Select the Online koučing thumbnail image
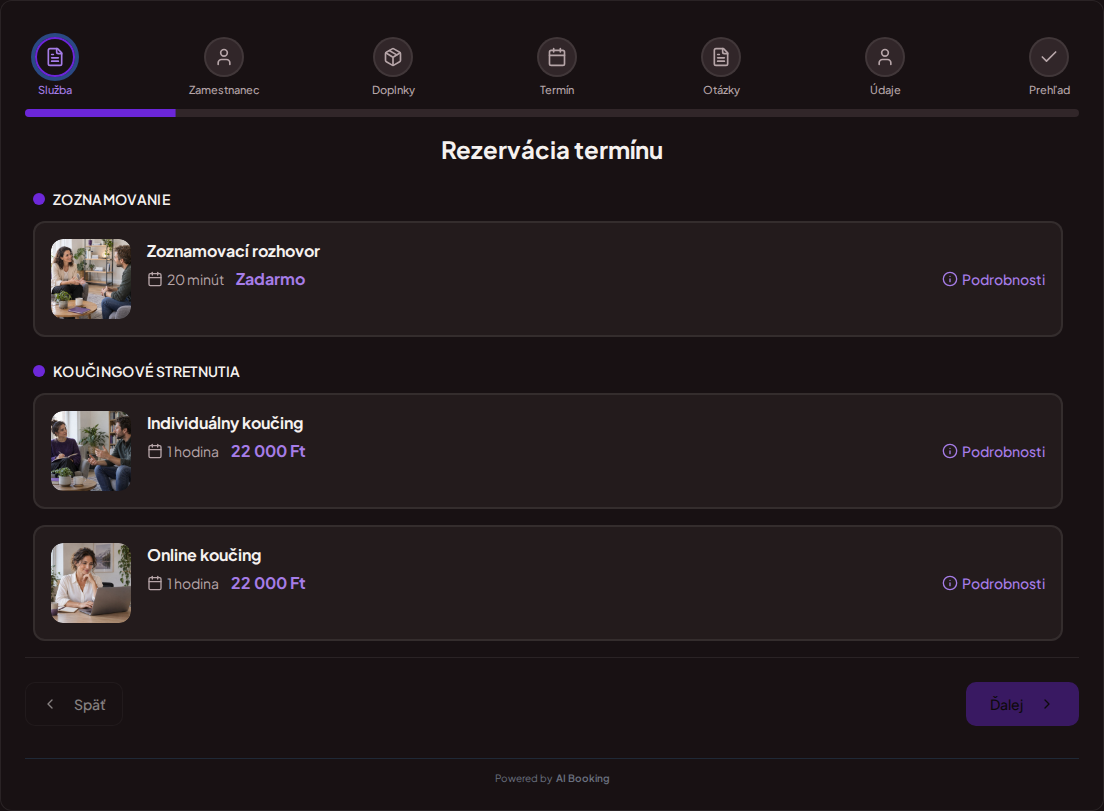Viewport: 1104px width, 811px height. pyautogui.click(x=91, y=583)
